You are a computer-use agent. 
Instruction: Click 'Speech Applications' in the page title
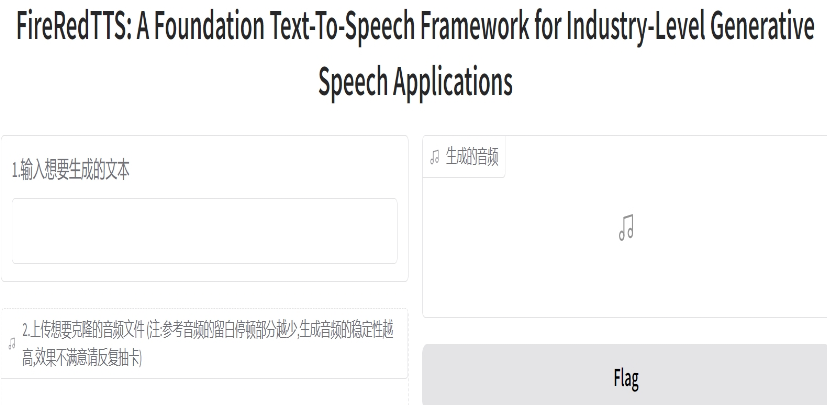(x=415, y=82)
